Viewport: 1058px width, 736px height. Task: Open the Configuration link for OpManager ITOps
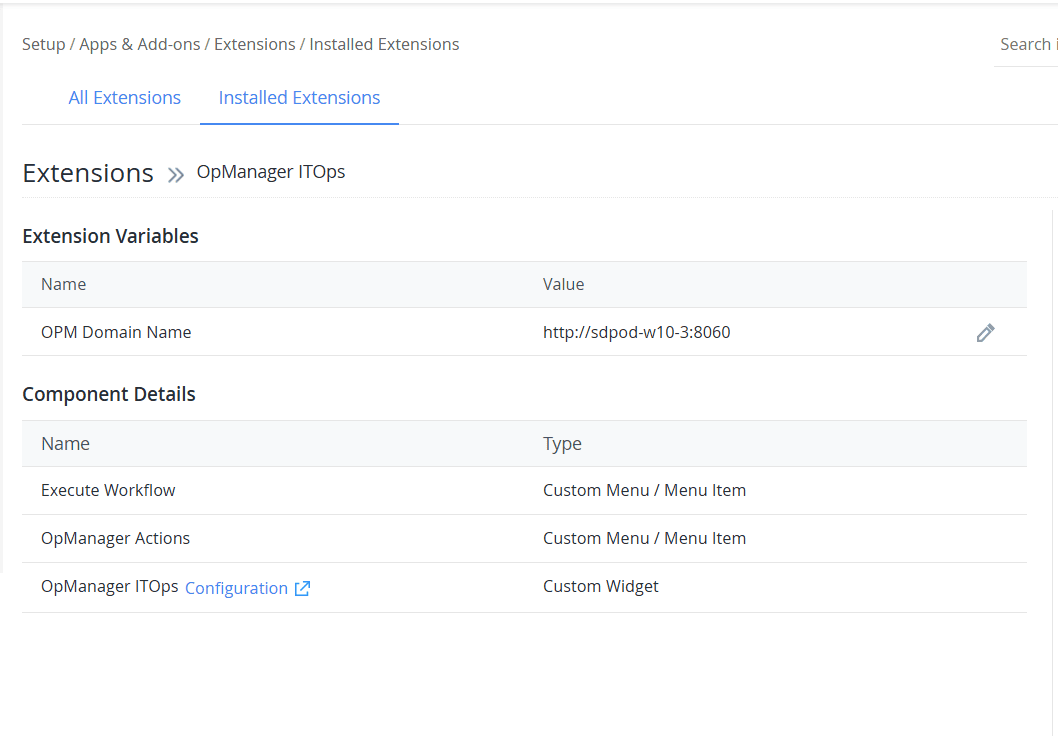236,588
